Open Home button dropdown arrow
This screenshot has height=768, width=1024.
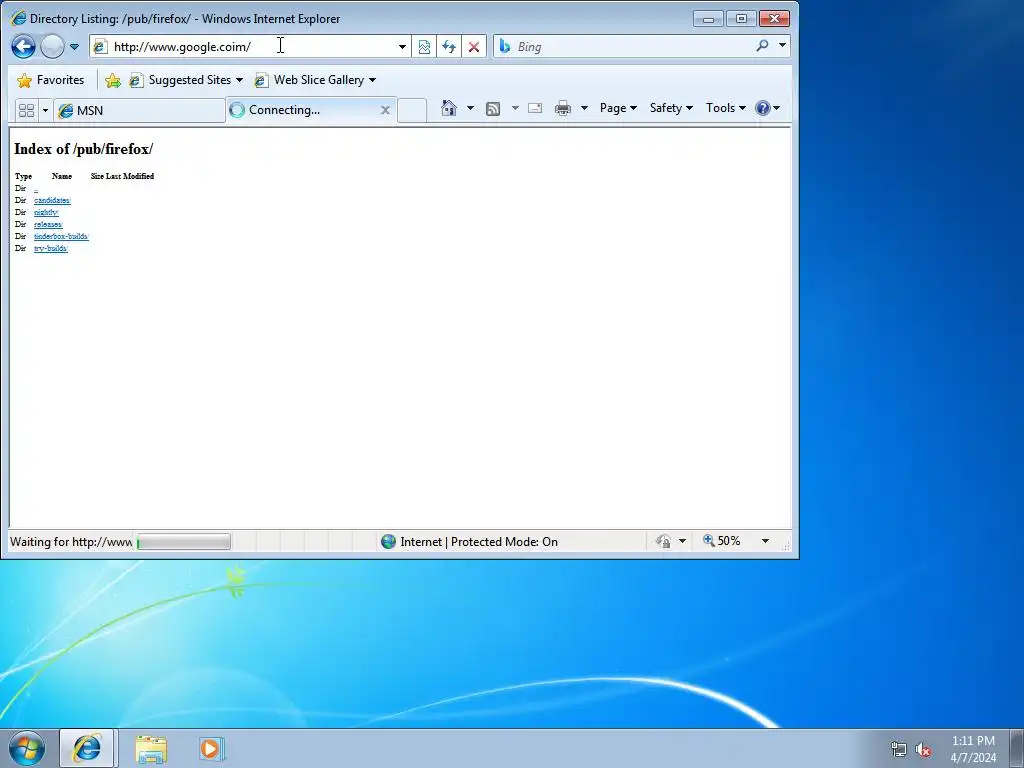(x=470, y=108)
